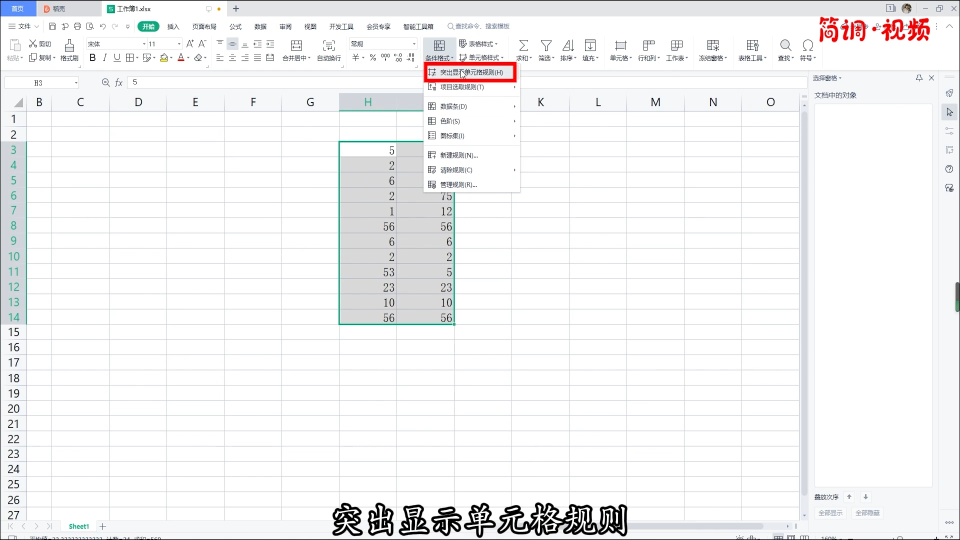Click the font color red A swatch
Screen dimensions: 960x540
pyautogui.click(x=182, y=58)
